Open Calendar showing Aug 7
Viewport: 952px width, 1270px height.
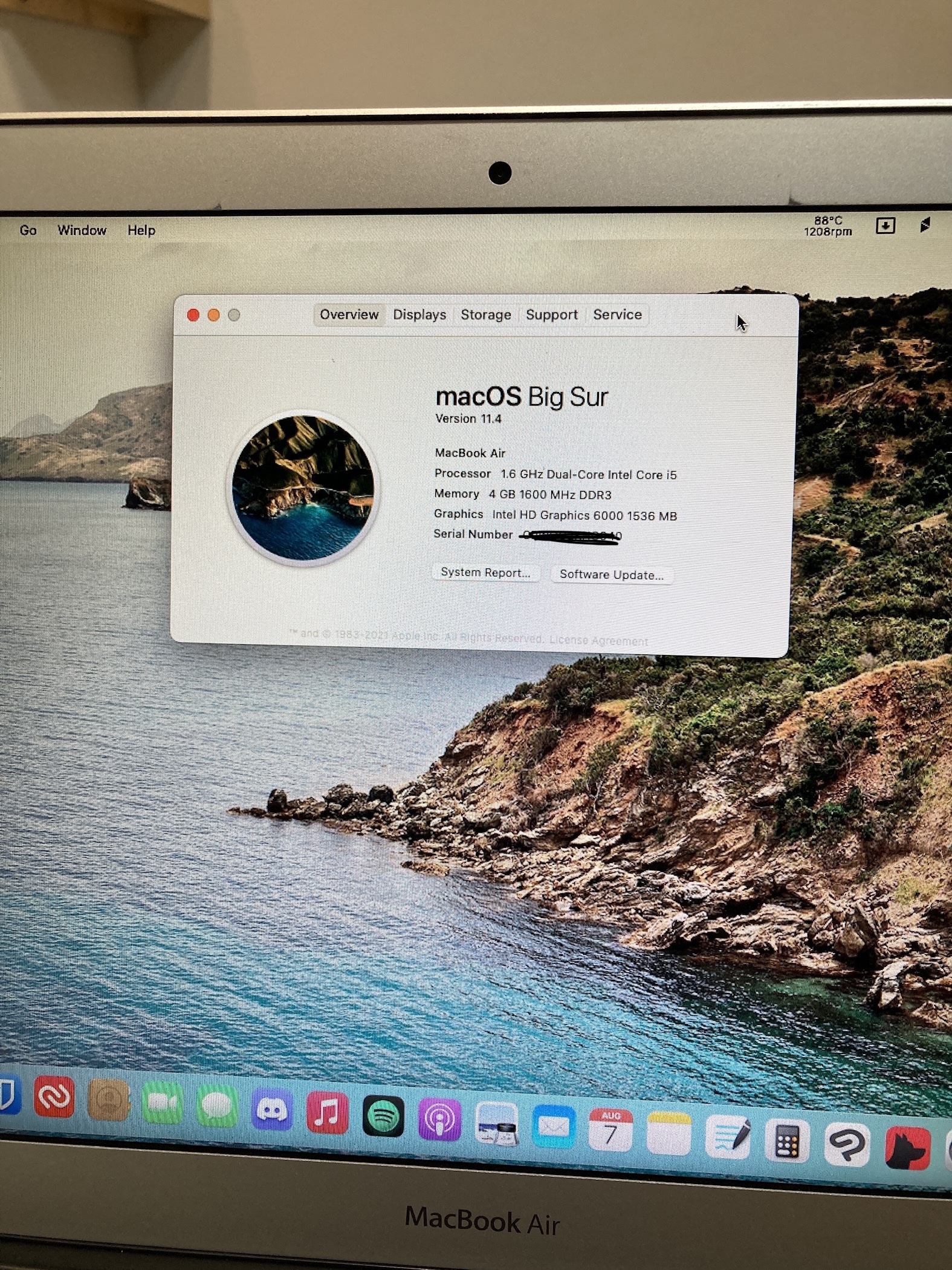pyautogui.click(x=610, y=1130)
